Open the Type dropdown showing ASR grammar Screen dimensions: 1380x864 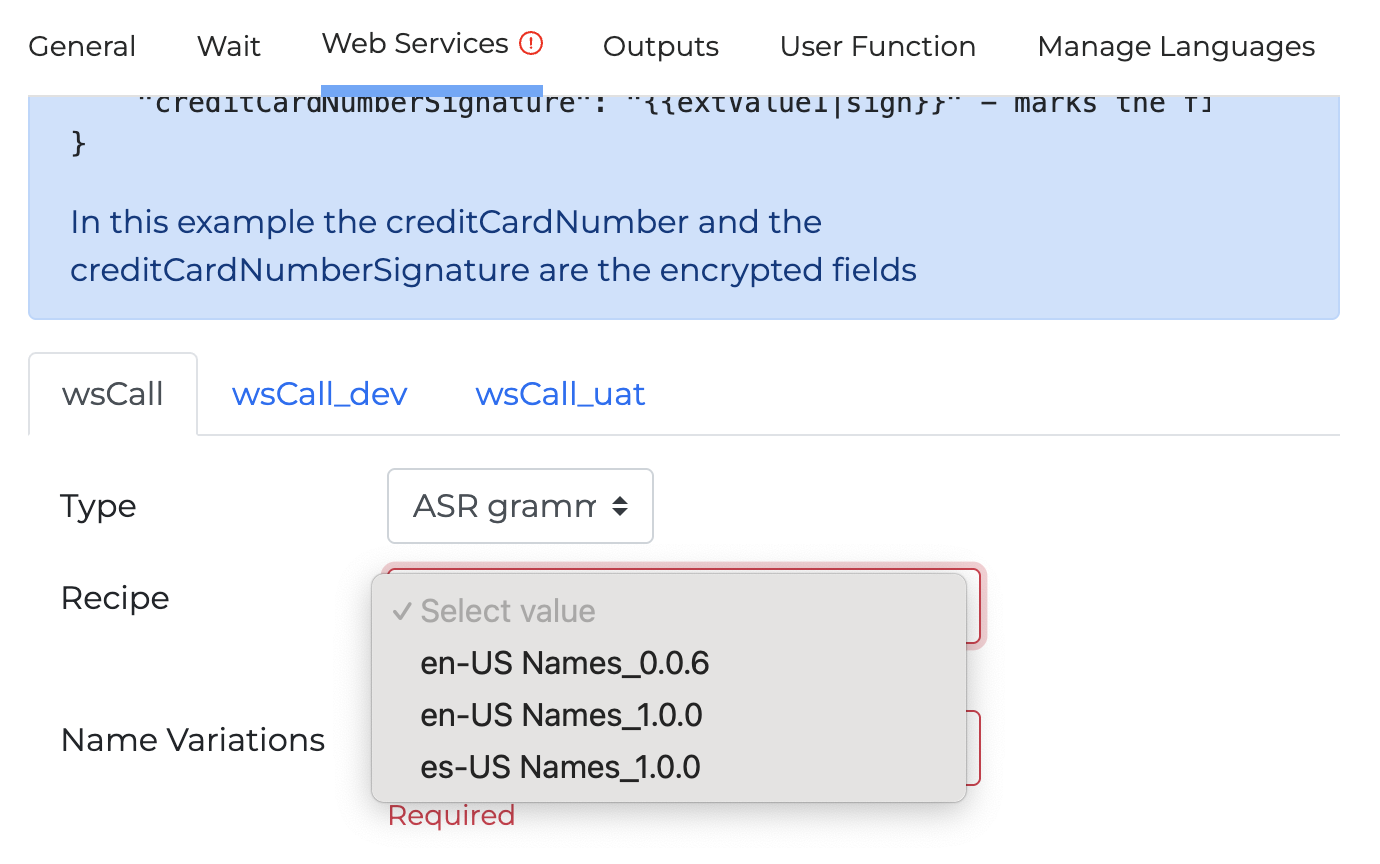tap(520, 506)
